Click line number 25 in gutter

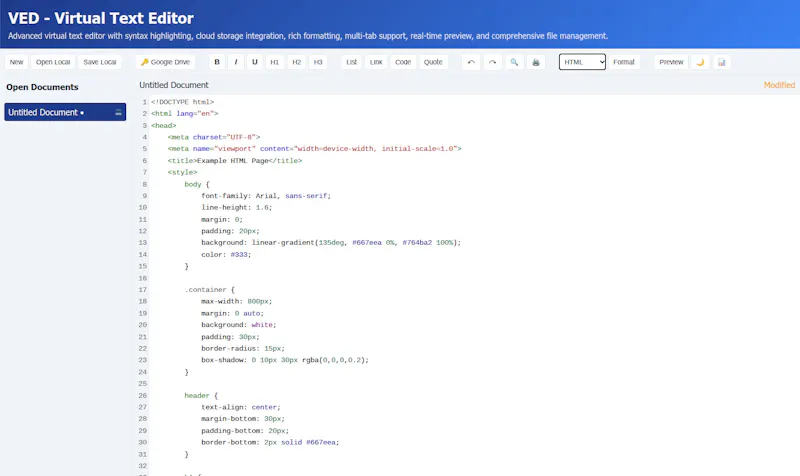pyautogui.click(x=143, y=384)
